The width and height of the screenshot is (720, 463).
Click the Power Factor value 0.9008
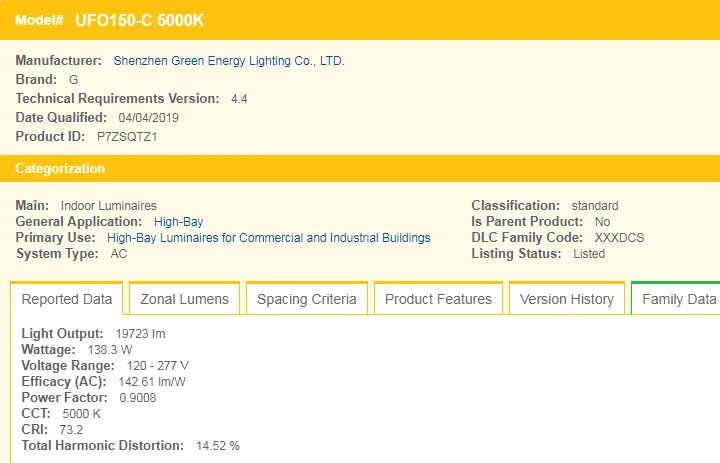coord(138,398)
